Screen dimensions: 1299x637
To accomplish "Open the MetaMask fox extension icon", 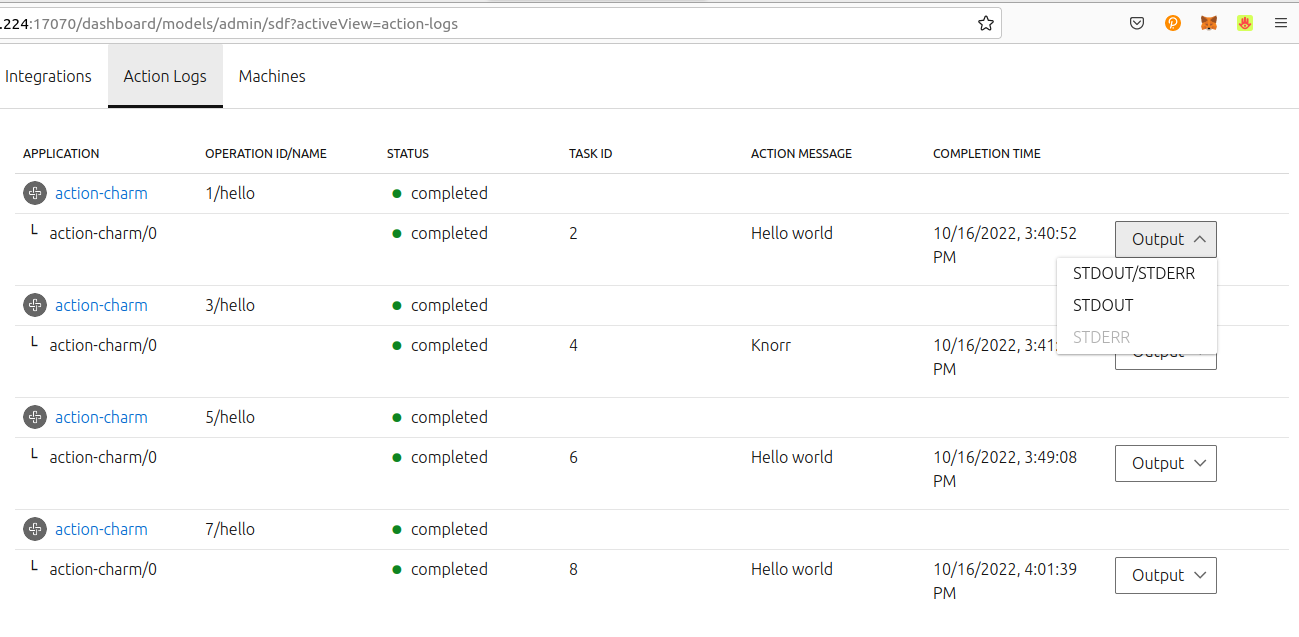I will click(1208, 22).
